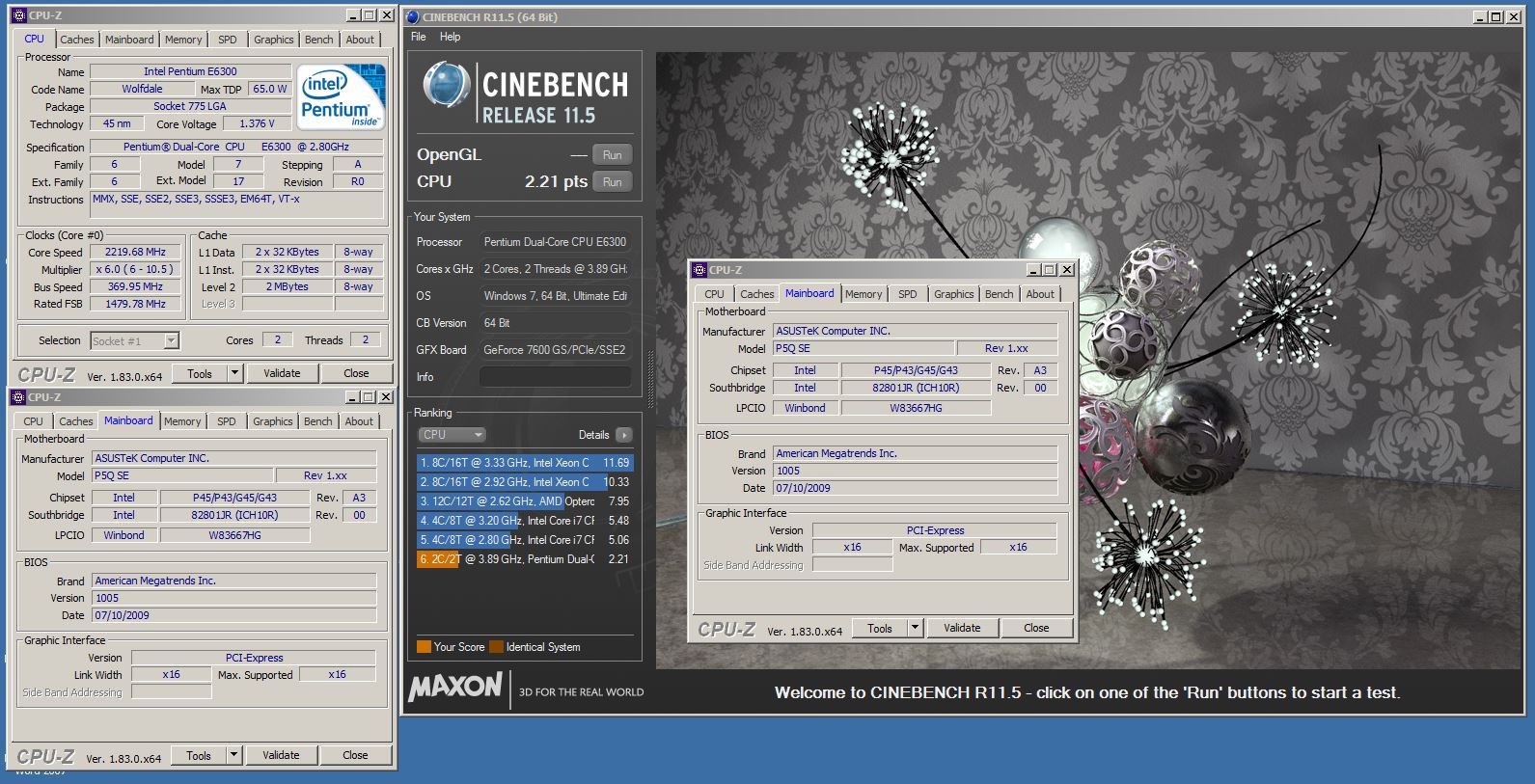
Task: Switch to CPU tab in bottom-left CPU-Z
Action: (33, 421)
